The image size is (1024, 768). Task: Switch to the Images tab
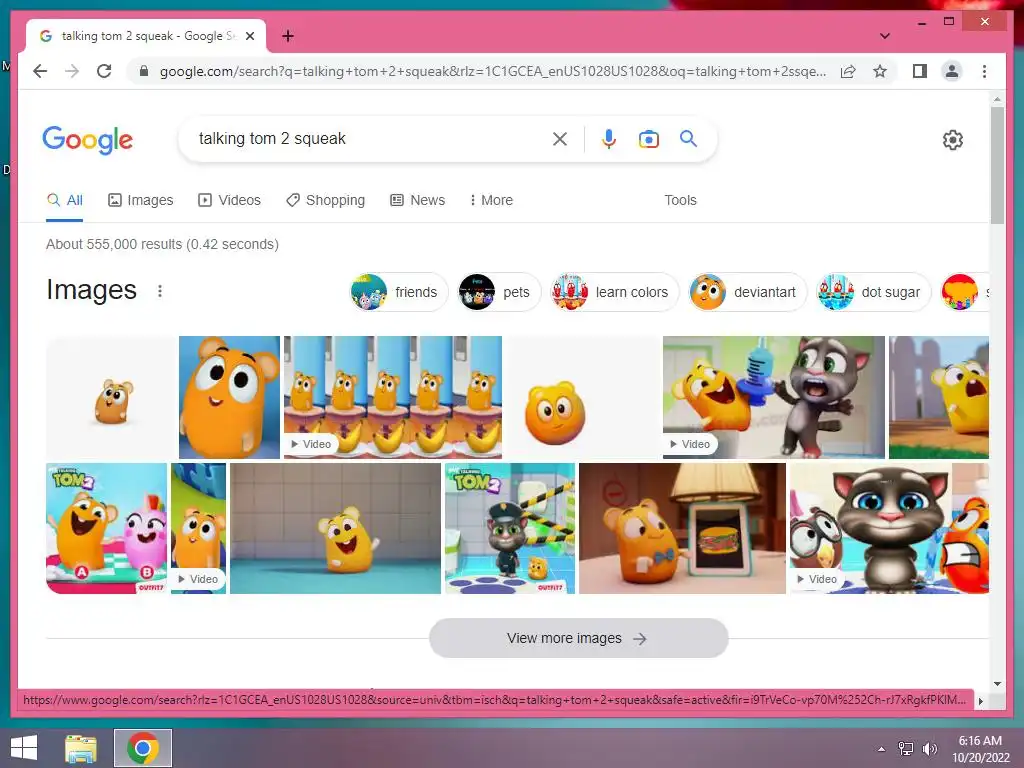click(x=140, y=200)
